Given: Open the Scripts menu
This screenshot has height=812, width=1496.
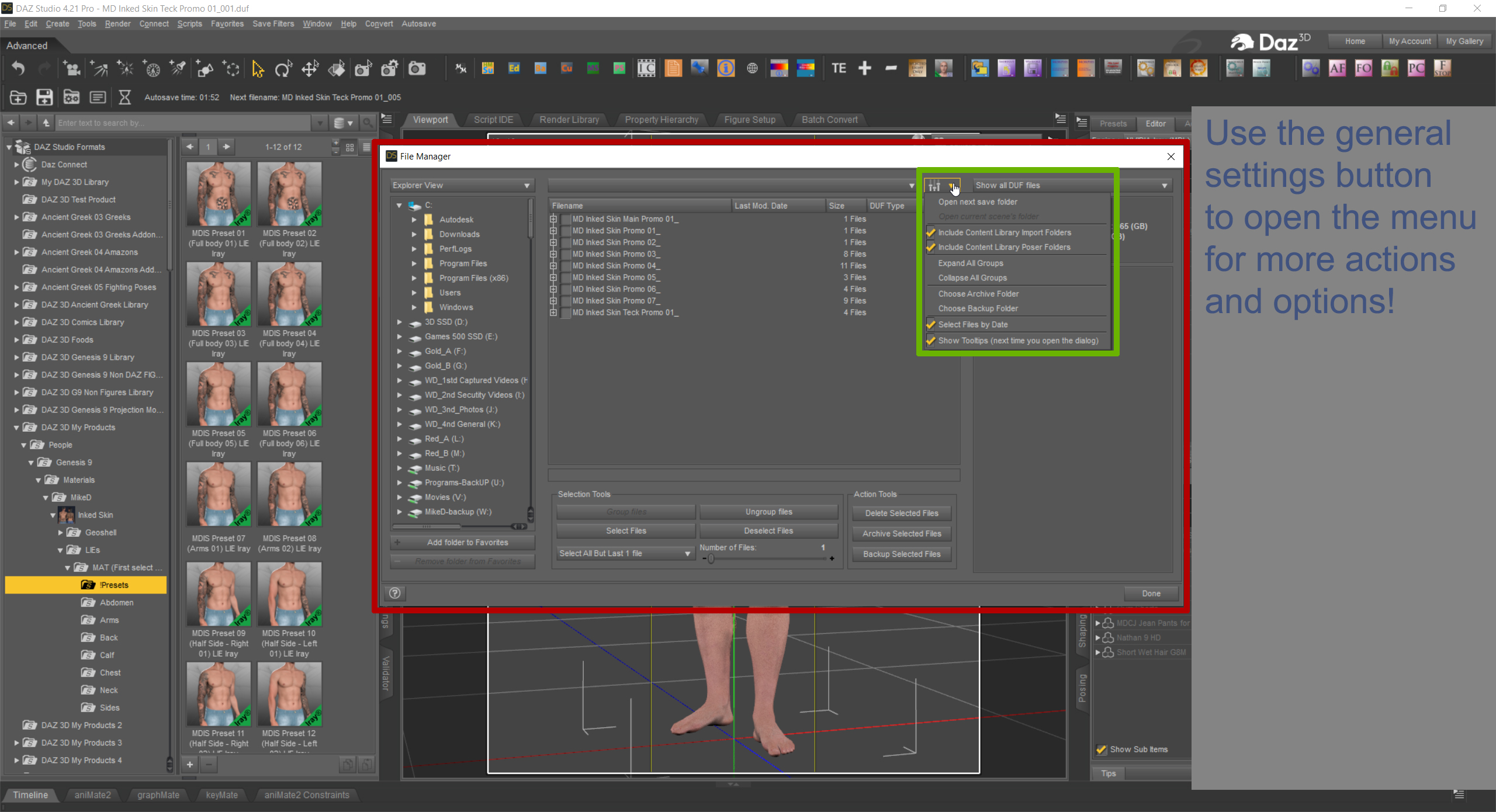Looking at the screenshot, I should tap(189, 23).
